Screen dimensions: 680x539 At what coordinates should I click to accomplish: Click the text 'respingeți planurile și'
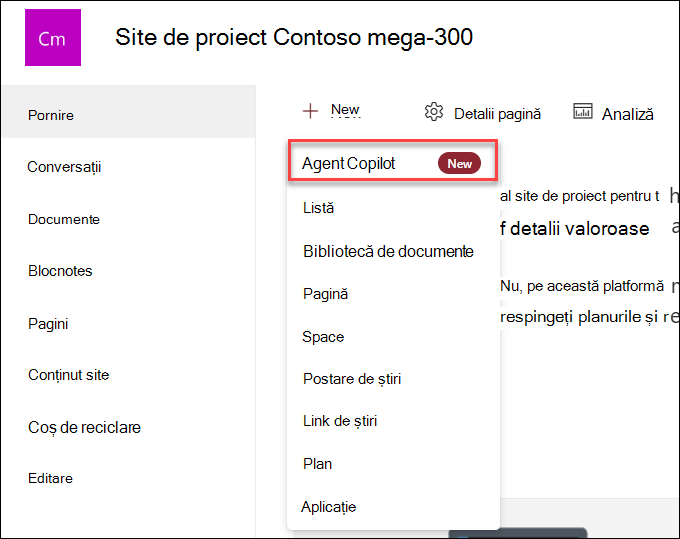click(579, 317)
